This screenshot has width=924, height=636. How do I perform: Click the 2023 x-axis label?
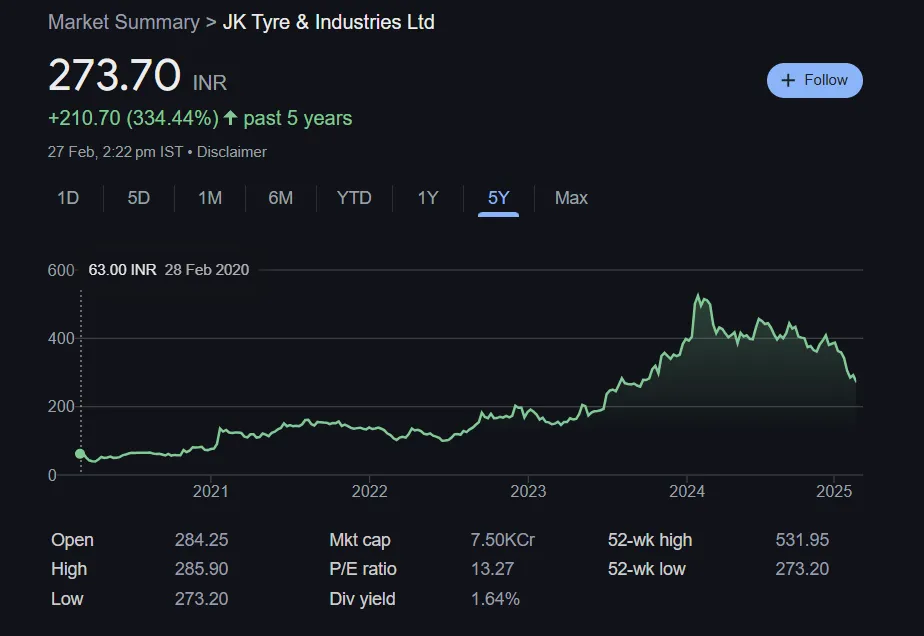coord(528,491)
